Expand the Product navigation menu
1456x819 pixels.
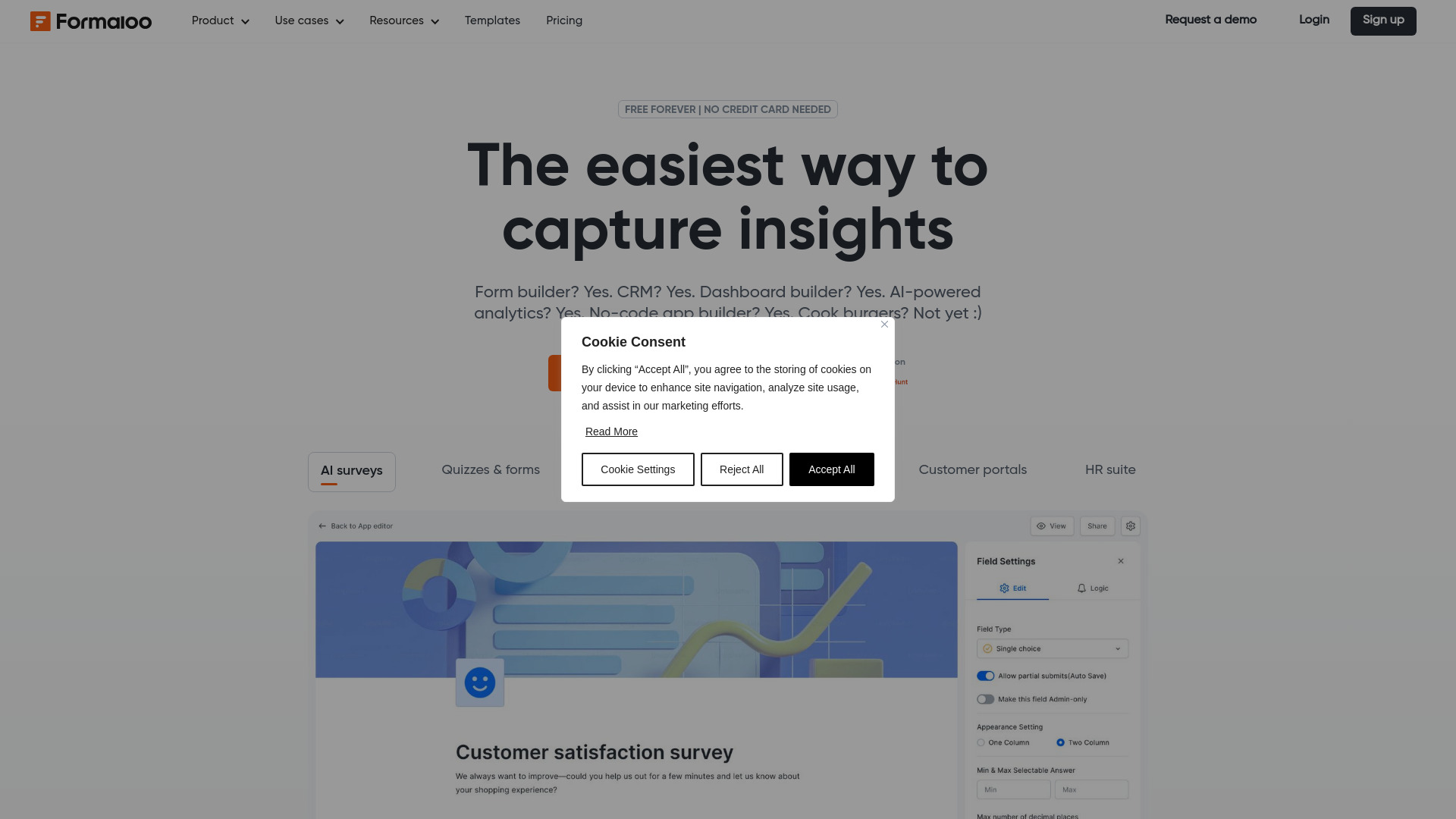click(220, 21)
